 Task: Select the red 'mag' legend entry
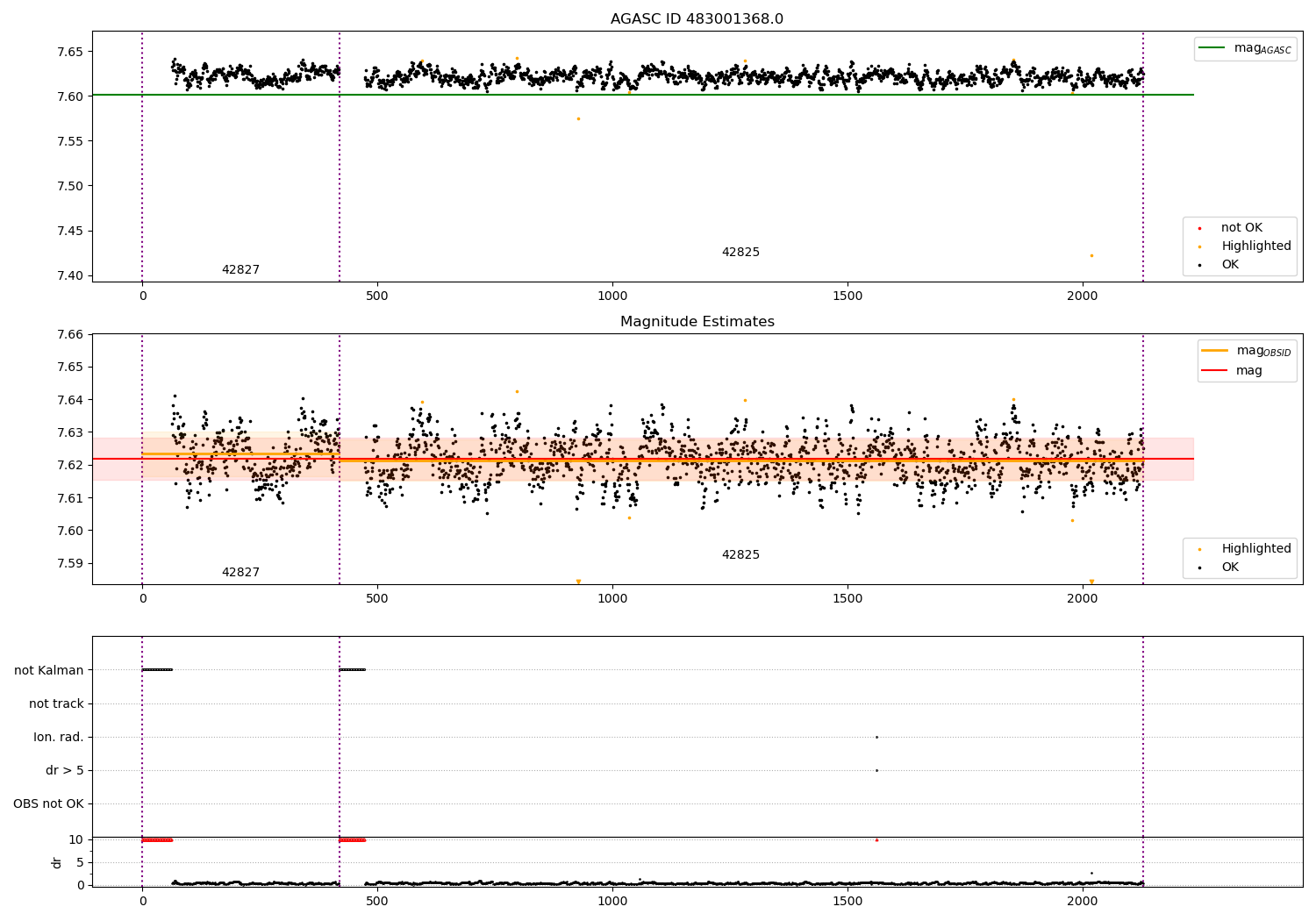point(1233,370)
